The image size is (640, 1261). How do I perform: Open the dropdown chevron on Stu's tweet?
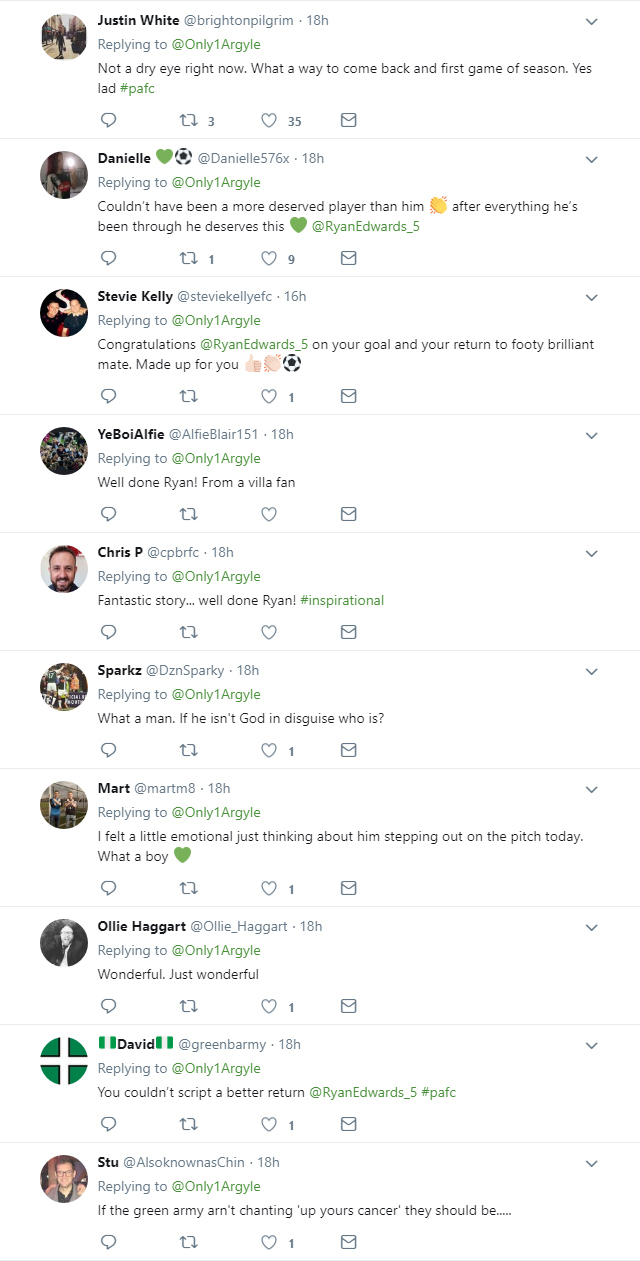[591, 1163]
